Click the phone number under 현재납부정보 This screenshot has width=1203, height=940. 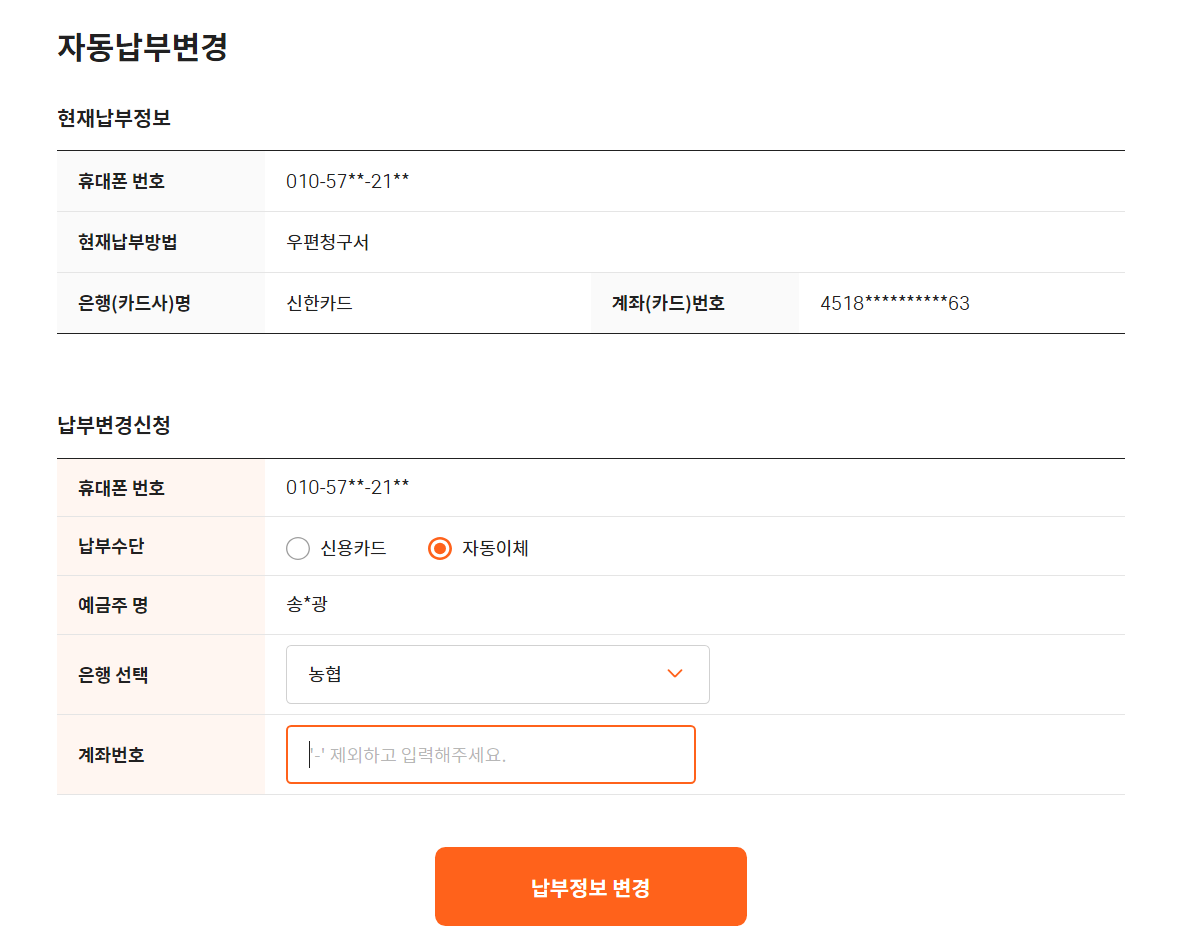click(348, 181)
